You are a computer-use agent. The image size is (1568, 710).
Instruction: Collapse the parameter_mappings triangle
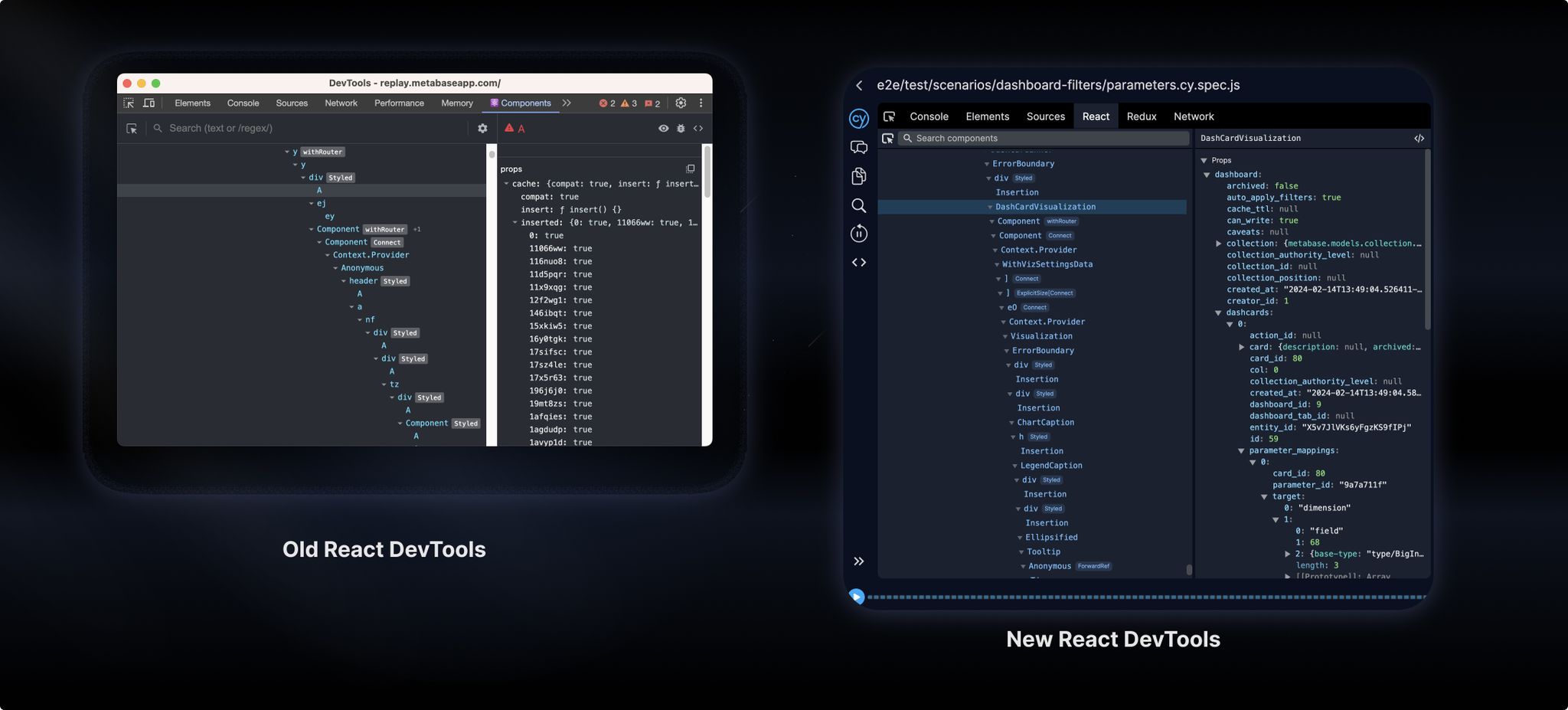tap(1242, 451)
